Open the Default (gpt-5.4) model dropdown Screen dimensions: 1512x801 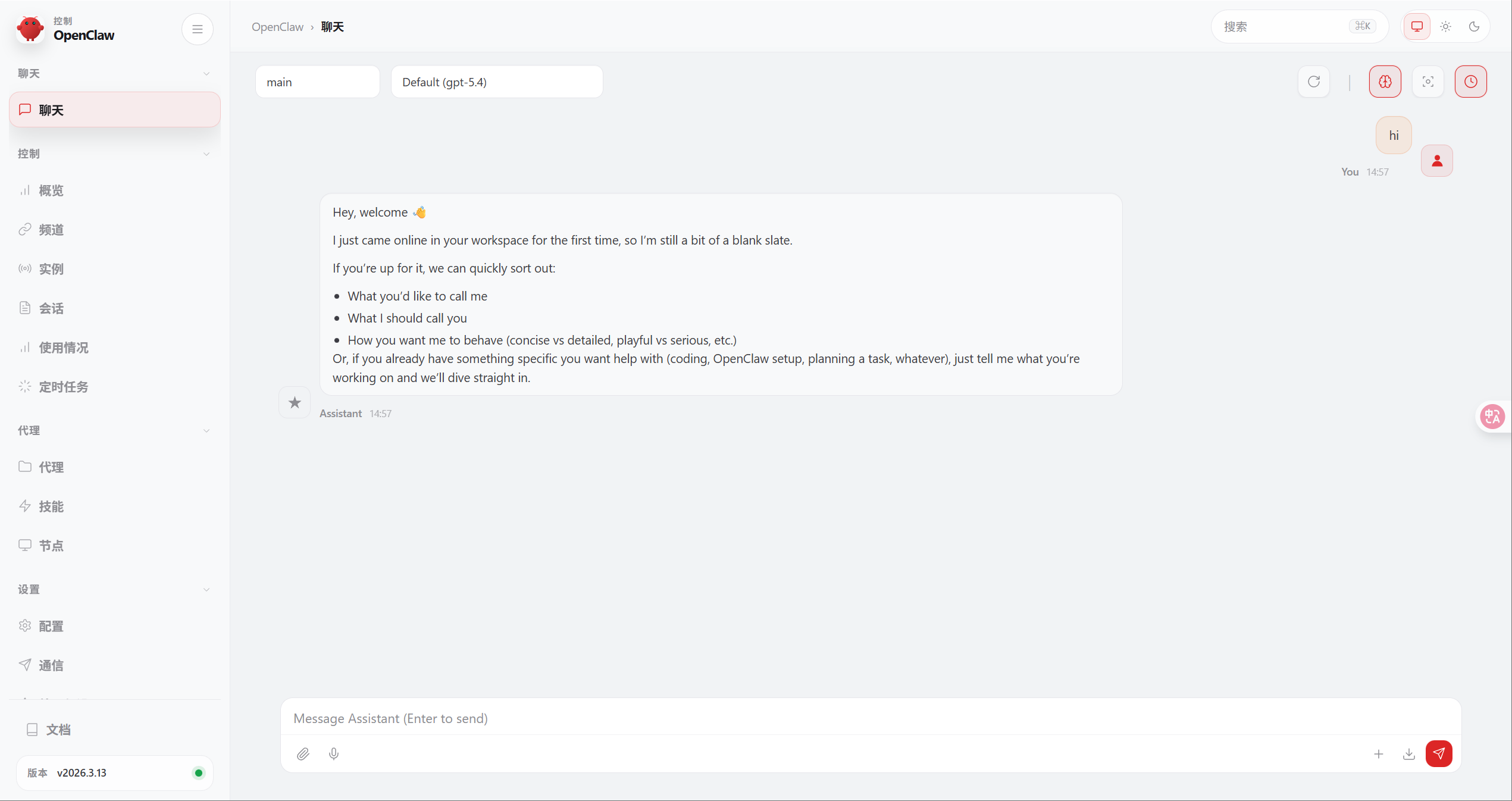tap(496, 82)
